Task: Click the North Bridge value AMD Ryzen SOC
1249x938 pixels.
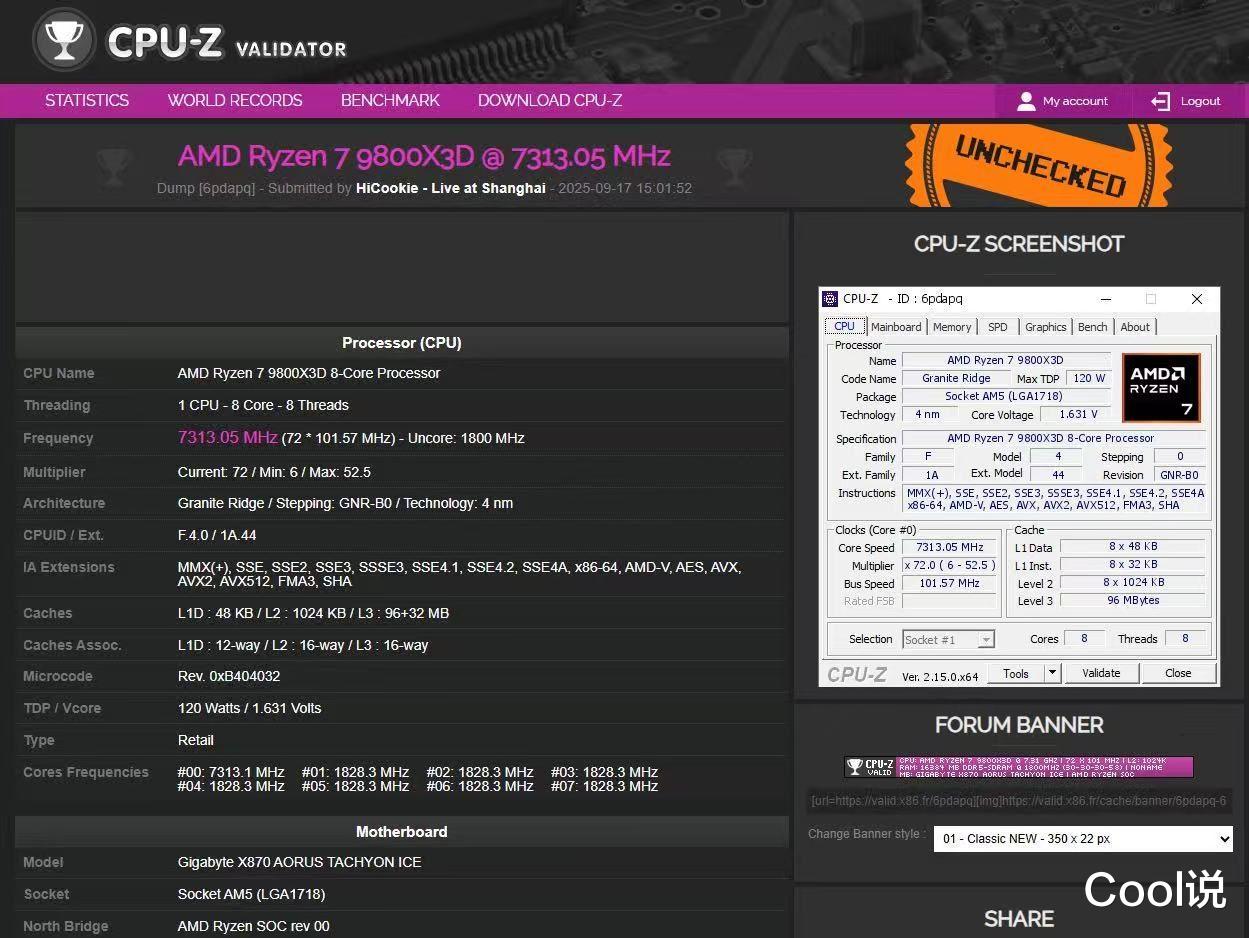Action: tap(254, 926)
